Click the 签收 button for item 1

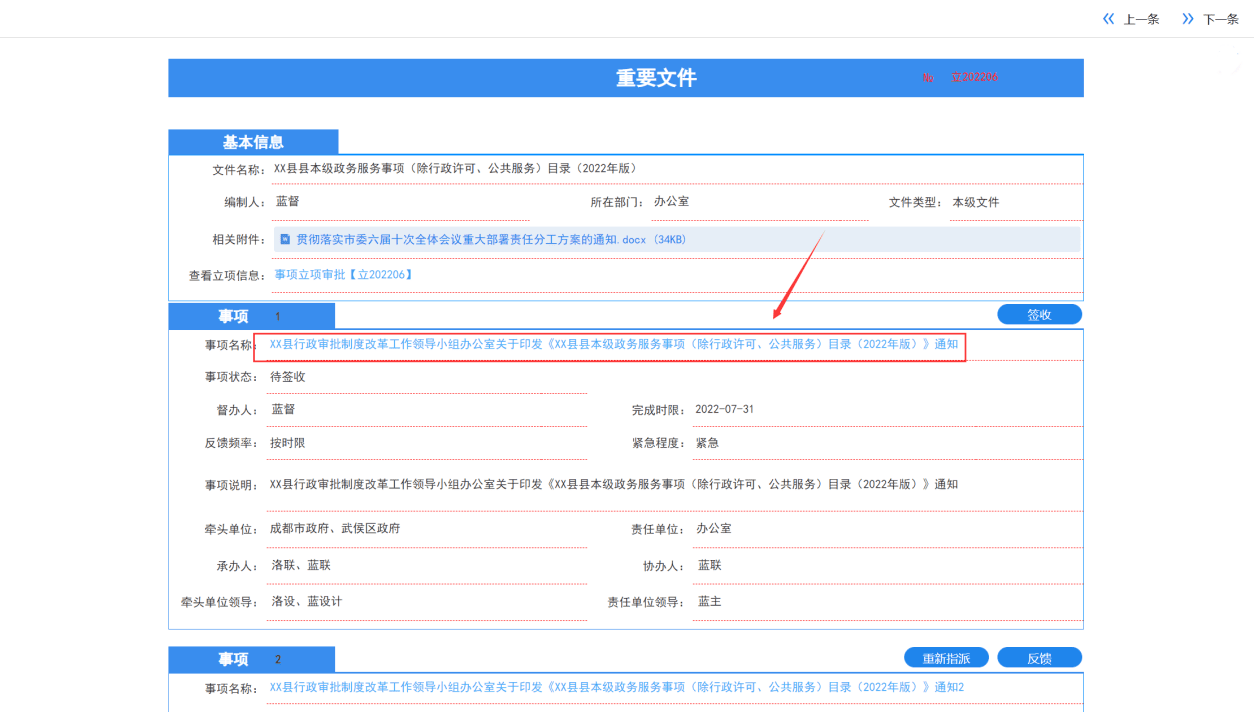click(x=1039, y=314)
